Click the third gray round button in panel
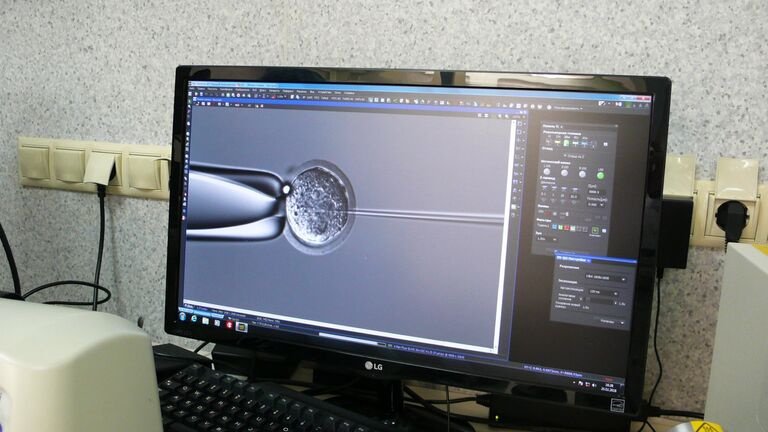Screen dimensions: 768x432 coord(582,174)
